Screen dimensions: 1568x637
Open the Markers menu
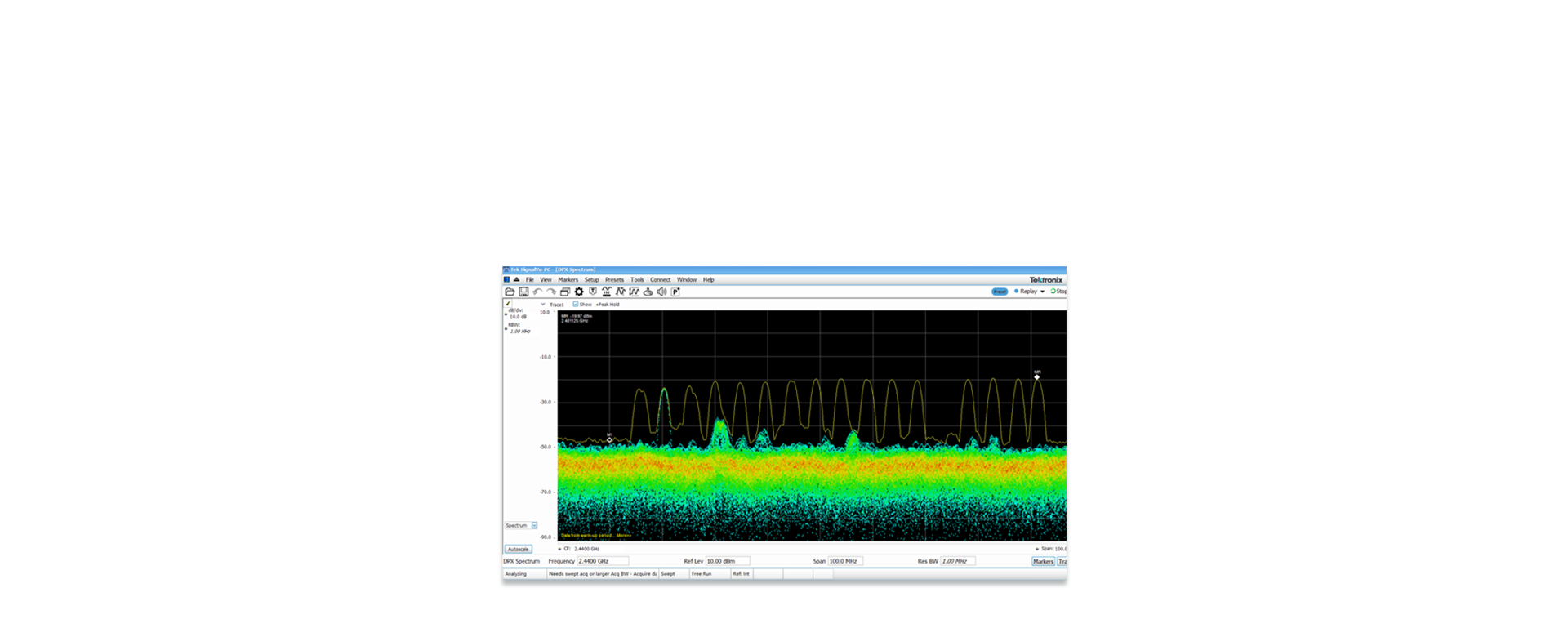point(568,280)
